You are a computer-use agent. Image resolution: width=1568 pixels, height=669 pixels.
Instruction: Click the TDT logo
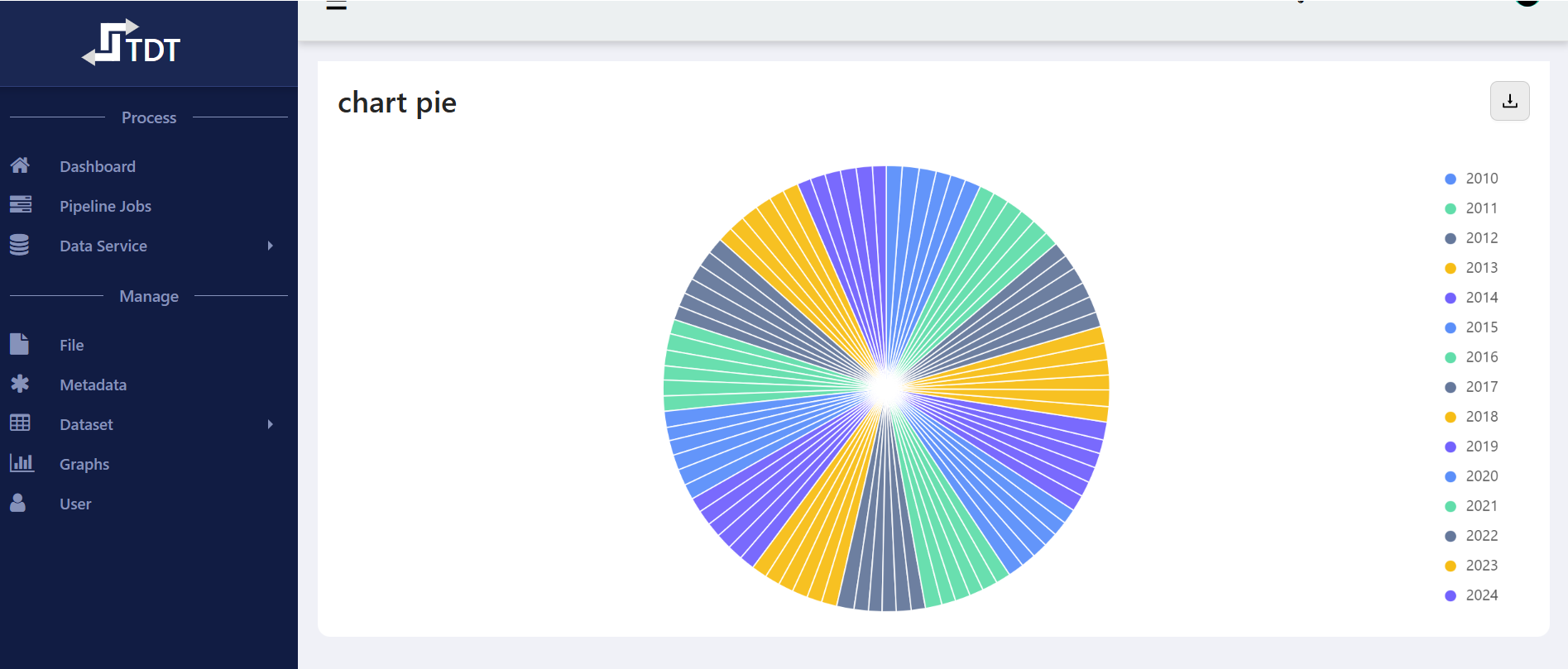(132, 43)
